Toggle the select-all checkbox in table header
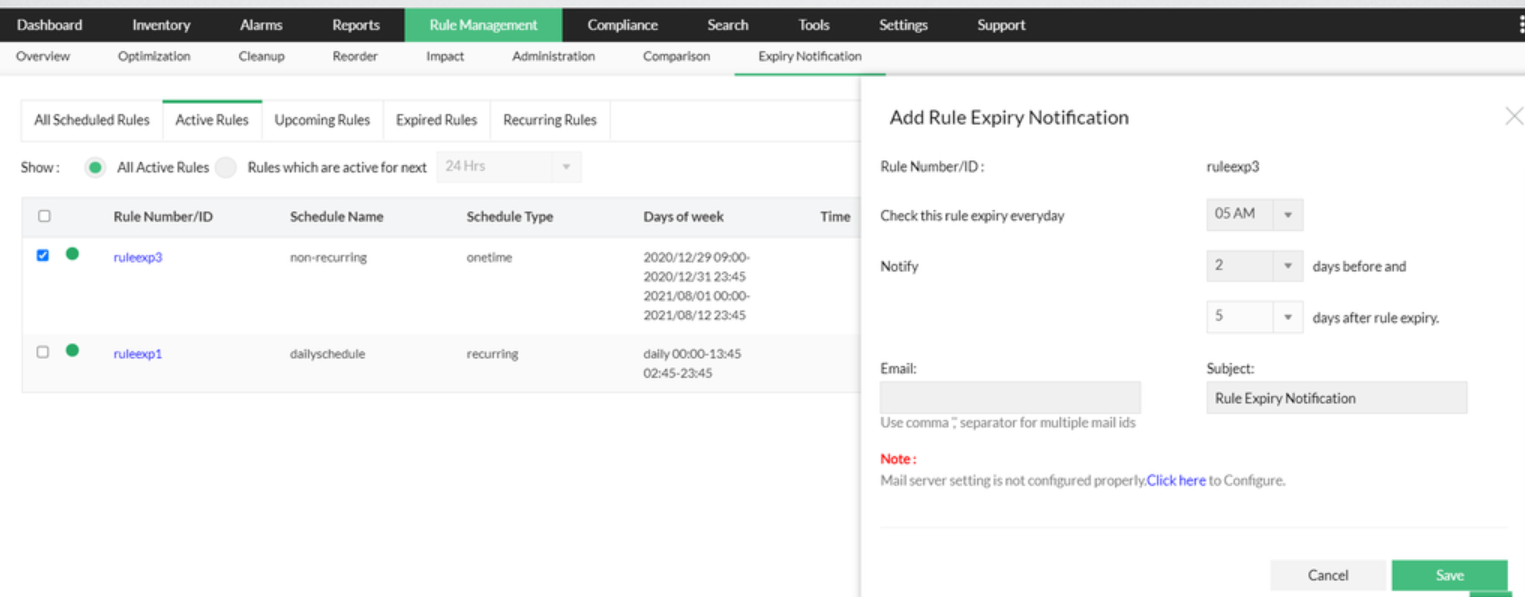This screenshot has height=597, width=1525. pyautogui.click(x=44, y=216)
